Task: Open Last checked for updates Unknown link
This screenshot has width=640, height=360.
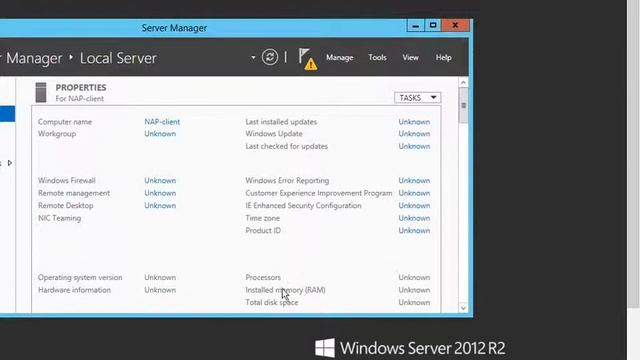Action: point(414,146)
